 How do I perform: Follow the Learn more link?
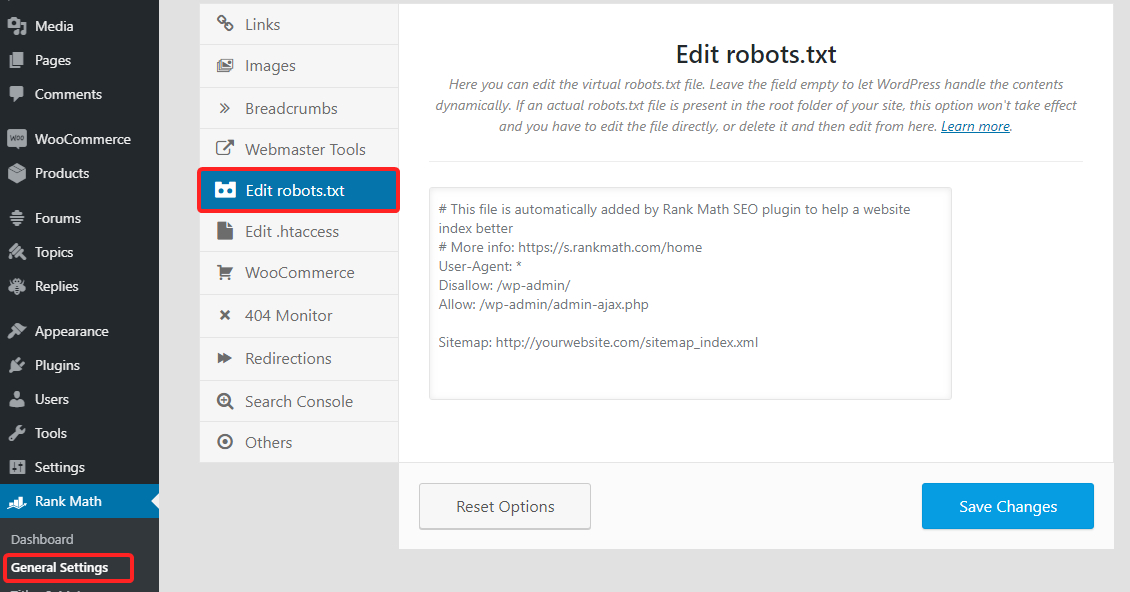[975, 127]
